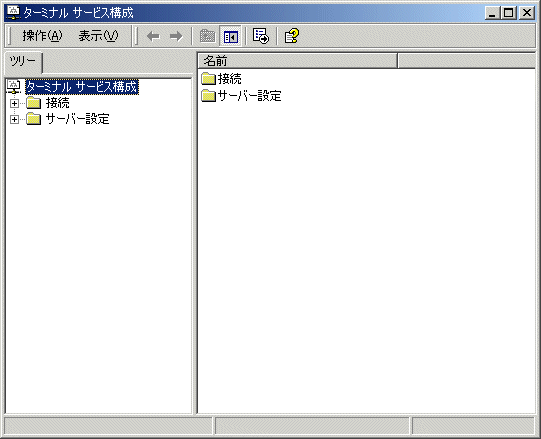541x439 pixels.
Task: Select the ツリー tab
Action: [x=23, y=62]
